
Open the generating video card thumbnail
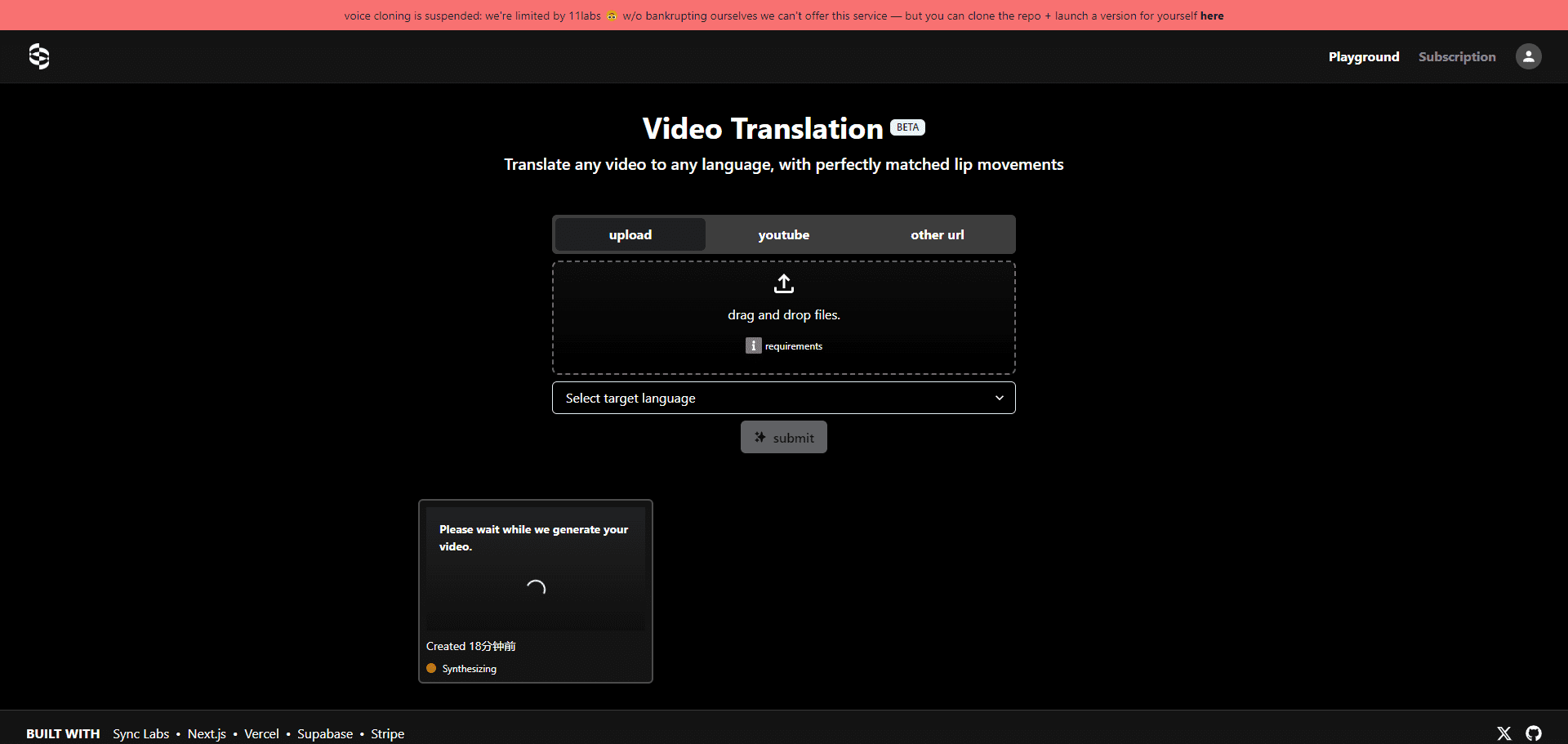coord(536,568)
